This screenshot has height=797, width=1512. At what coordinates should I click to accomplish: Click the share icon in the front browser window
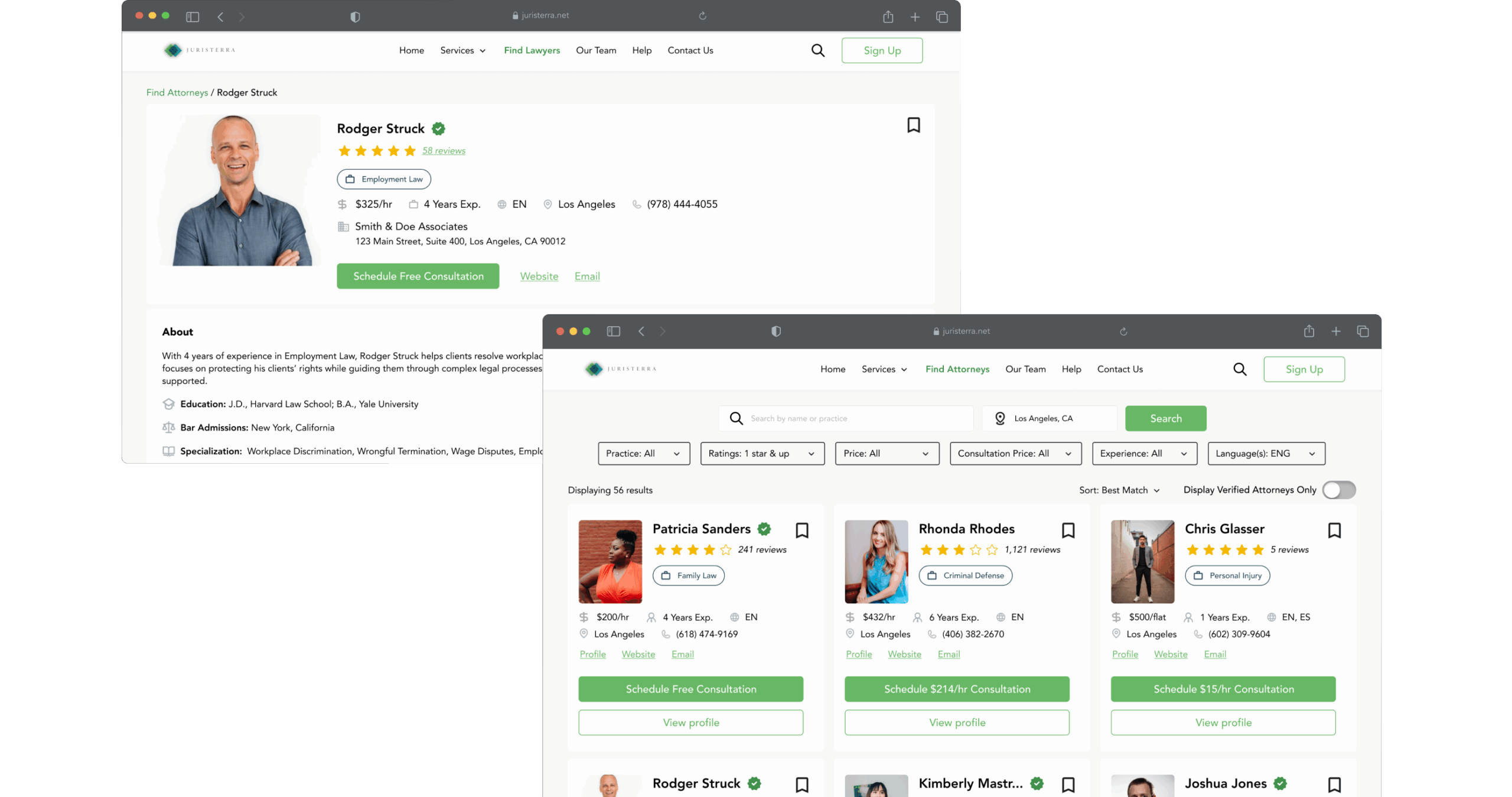click(x=1308, y=331)
